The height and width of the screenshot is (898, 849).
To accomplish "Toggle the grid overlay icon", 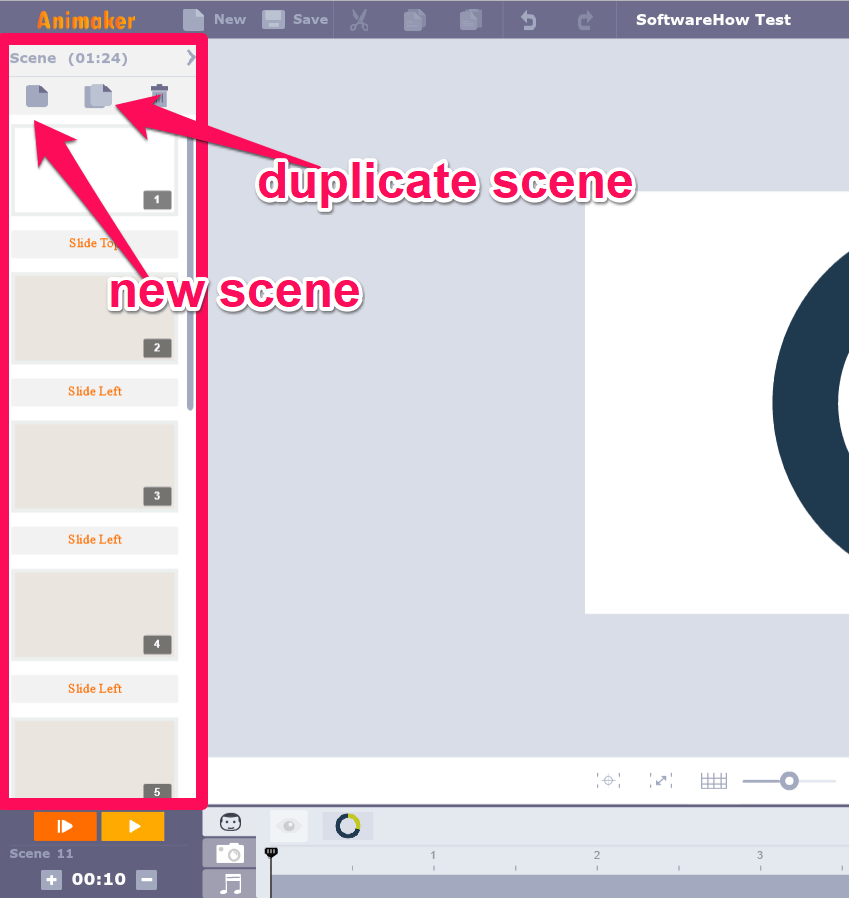I will (714, 781).
